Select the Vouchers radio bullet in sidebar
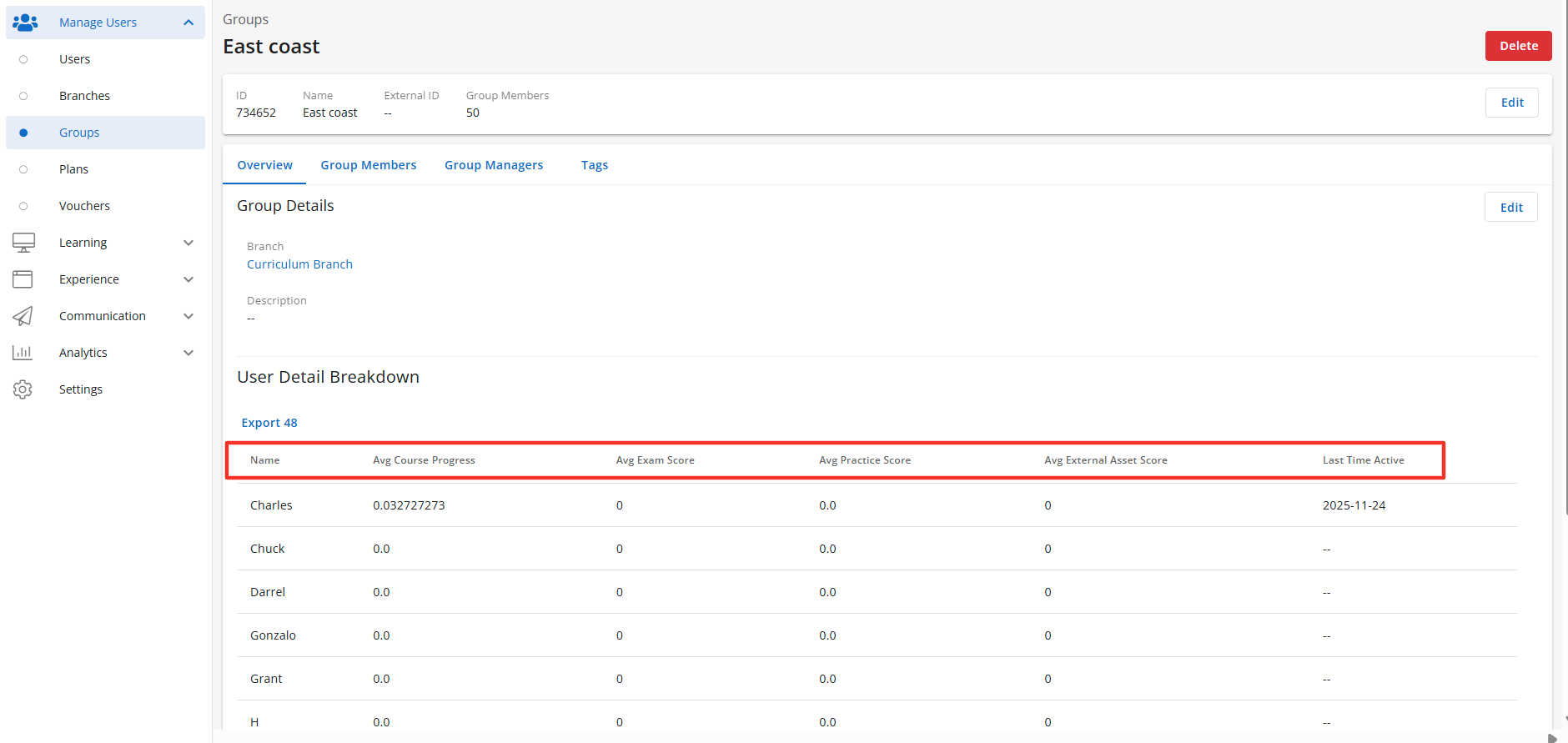Image resolution: width=1568 pixels, height=743 pixels. coord(23,206)
